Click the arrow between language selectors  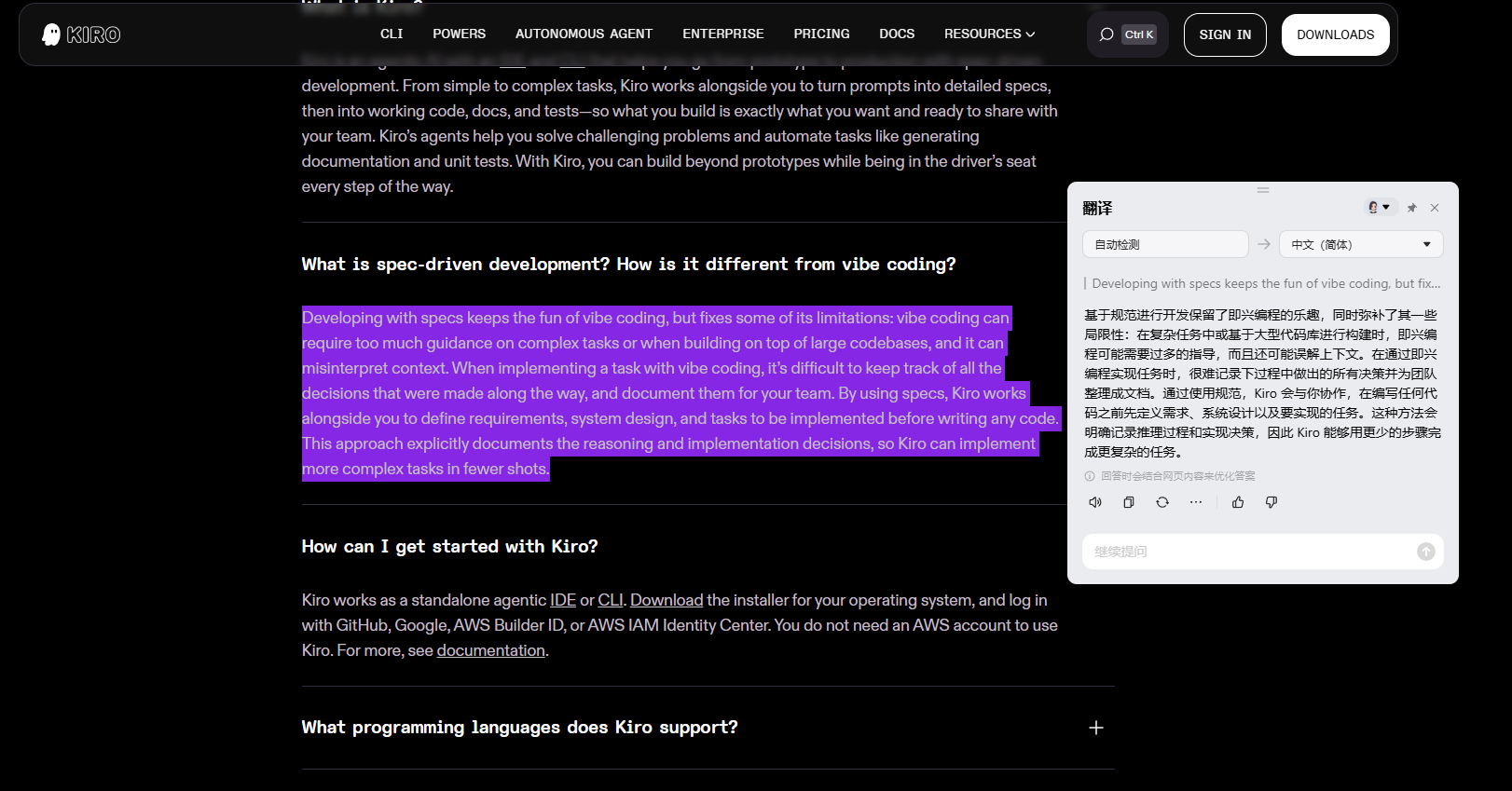pyautogui.click(x=1264, y=244)
